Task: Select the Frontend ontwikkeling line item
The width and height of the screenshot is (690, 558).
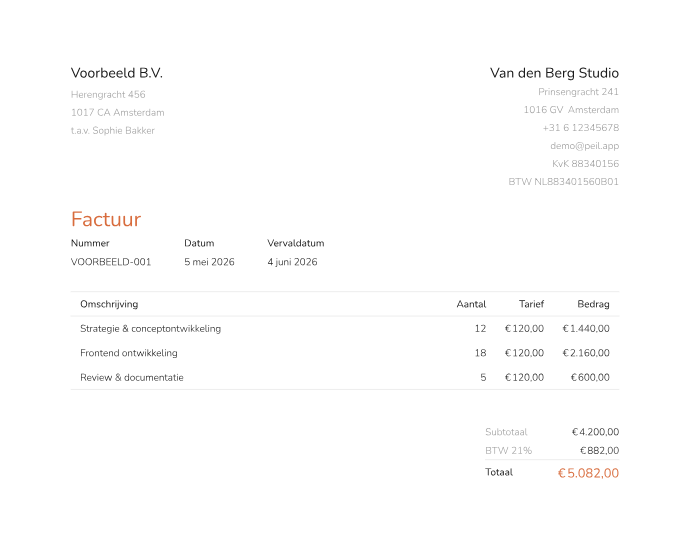Action: click(345, 353)
